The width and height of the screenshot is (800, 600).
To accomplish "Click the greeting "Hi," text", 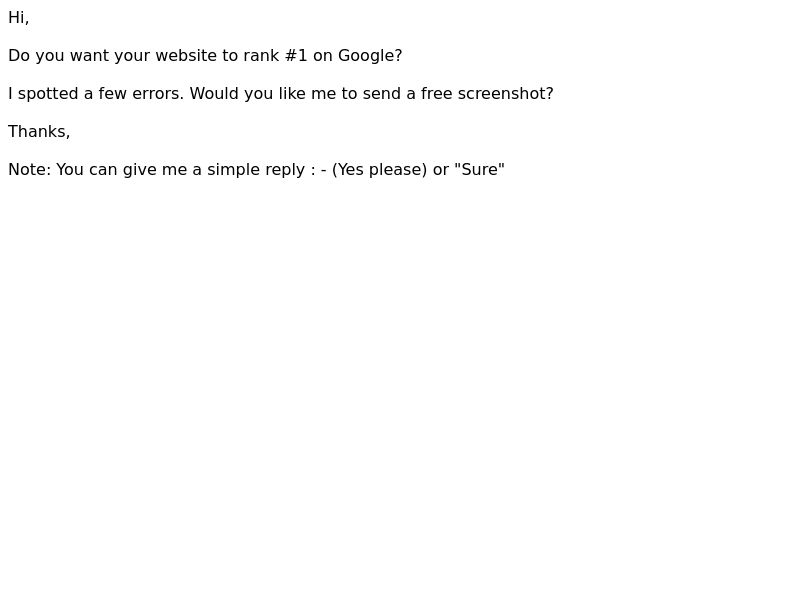I will click(x=18, y=18).
